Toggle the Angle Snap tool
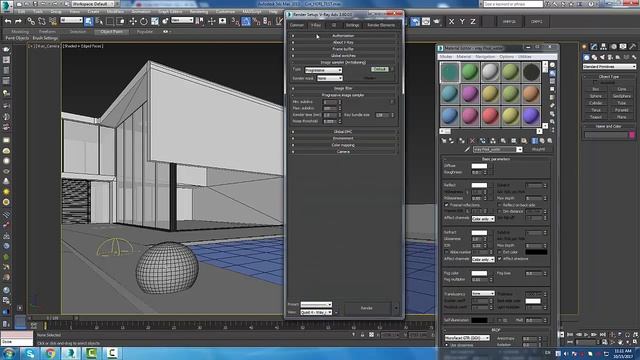 [x=246, y=21]
